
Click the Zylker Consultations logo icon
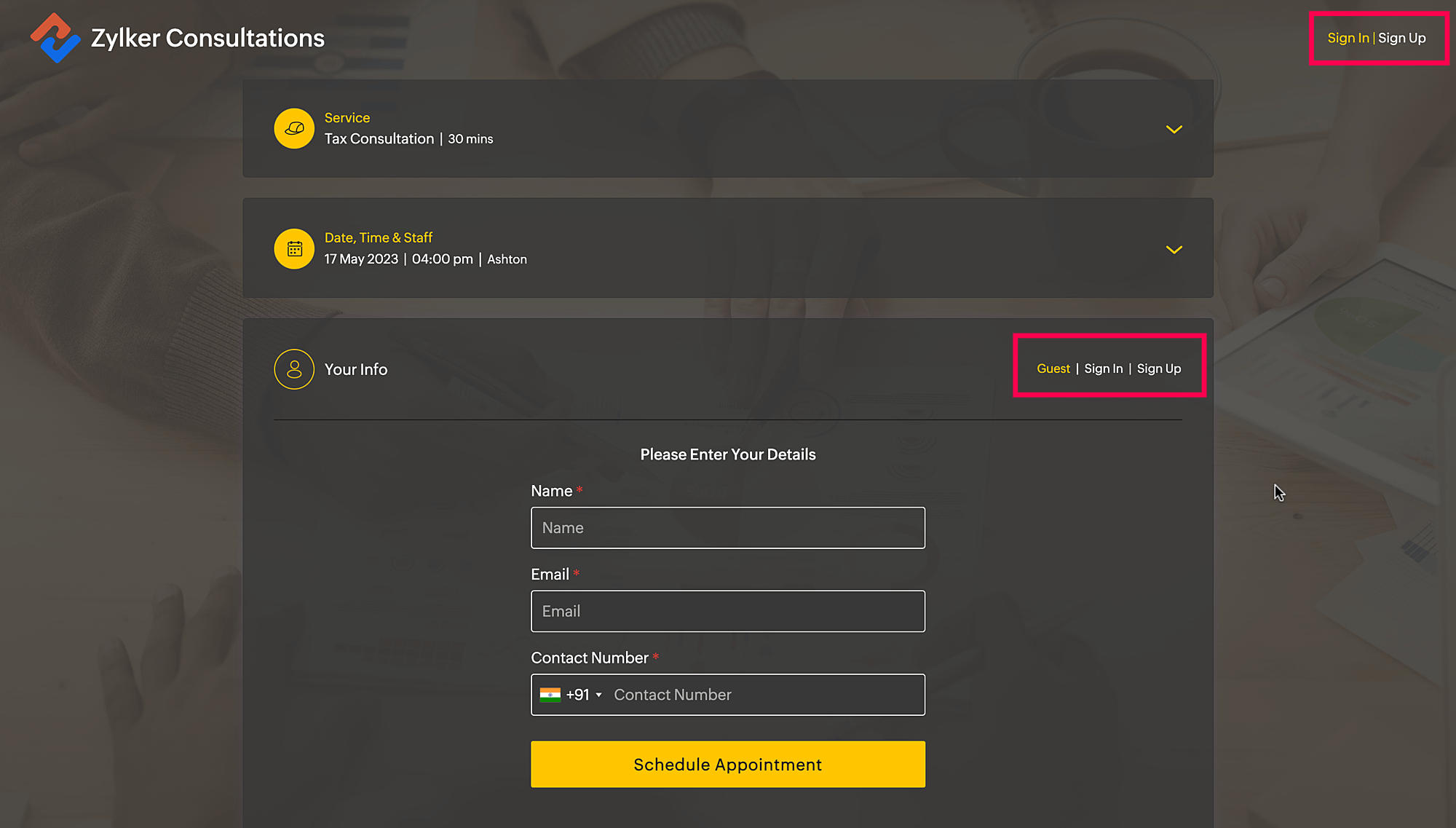[55, 38]
